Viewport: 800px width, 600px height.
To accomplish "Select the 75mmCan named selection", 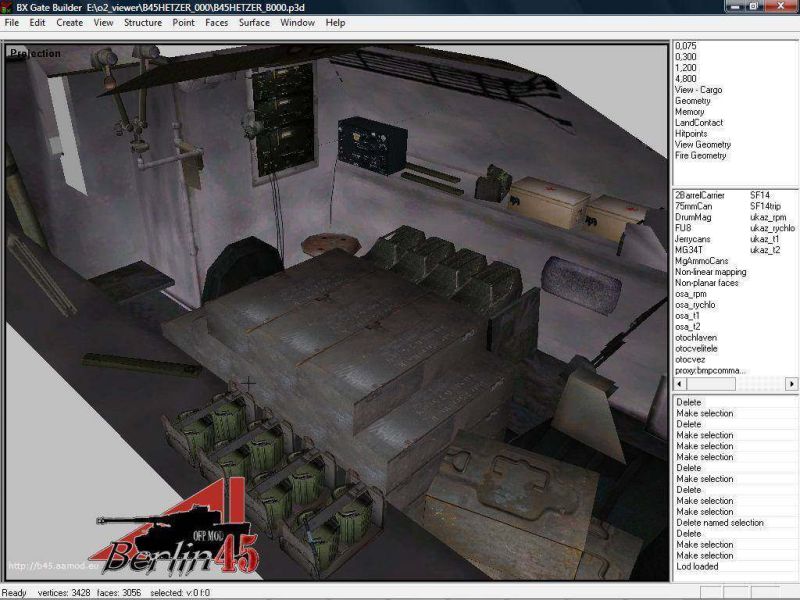I will 694,206.
